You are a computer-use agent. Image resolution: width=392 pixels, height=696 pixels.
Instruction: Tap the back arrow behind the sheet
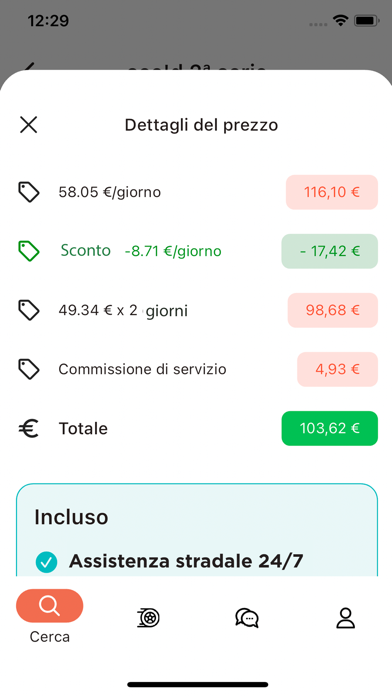pyautogui.click(x=28, y=67)
